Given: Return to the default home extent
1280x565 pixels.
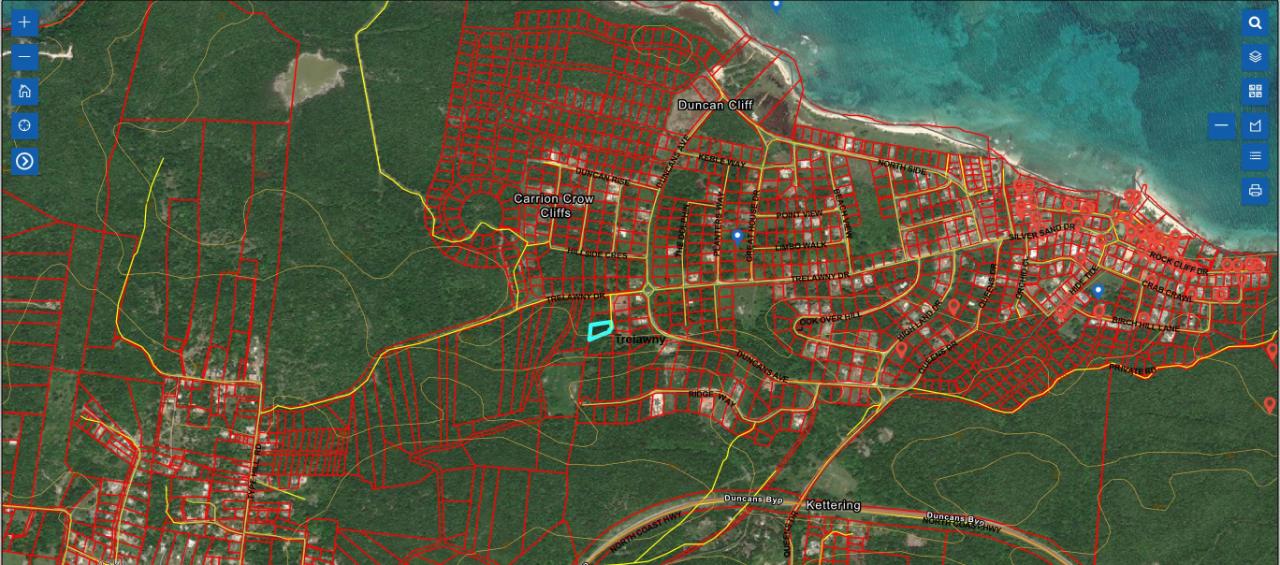Looking at the screenshot, I should [25, 92].
